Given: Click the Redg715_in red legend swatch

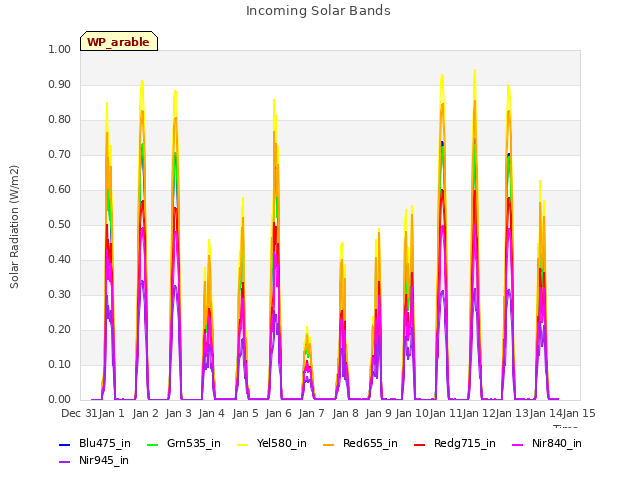Looking at the screenshot, I should click(420, 444).
